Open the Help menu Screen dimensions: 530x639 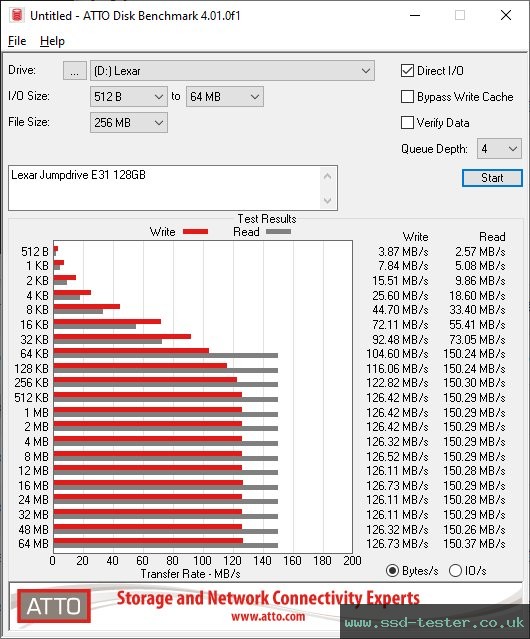pos(52,41)
